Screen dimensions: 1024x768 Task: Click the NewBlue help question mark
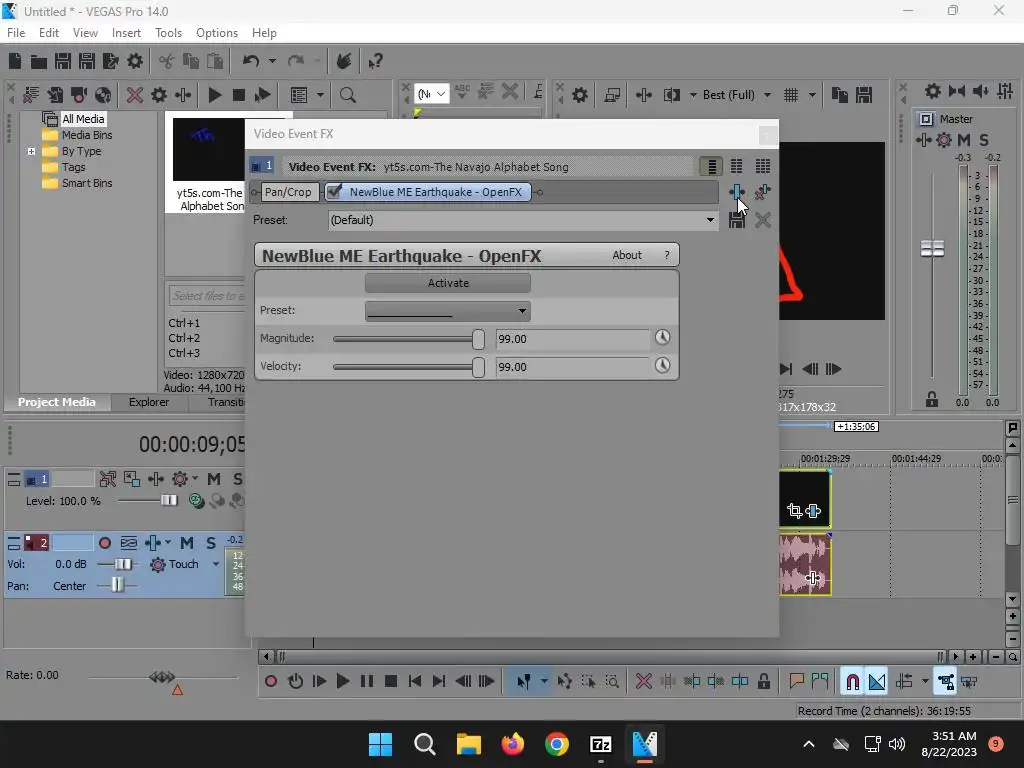pyautogui.click(x=667, y=255)
